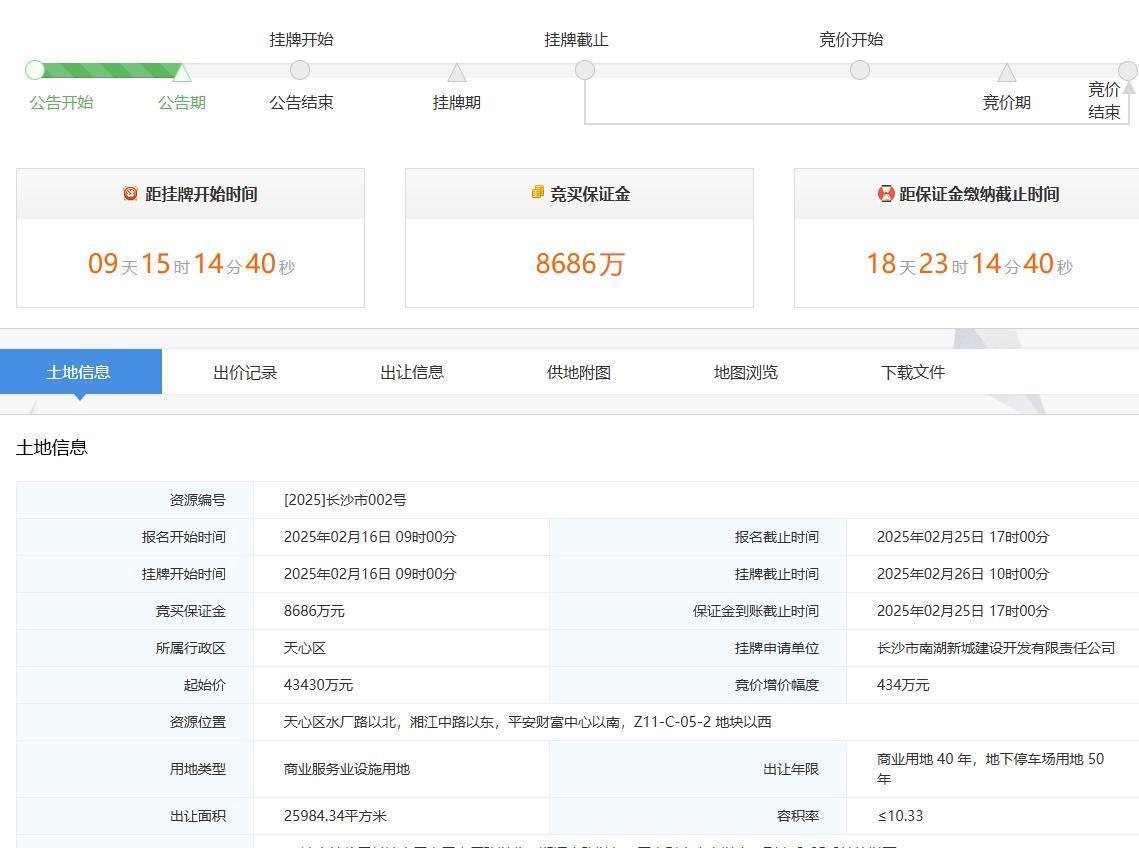This screenshot has height=848, width=1139.
Task: Click the alarm clock icon beside 距挂牌开始时间
Action: click(x=130, y=193)
